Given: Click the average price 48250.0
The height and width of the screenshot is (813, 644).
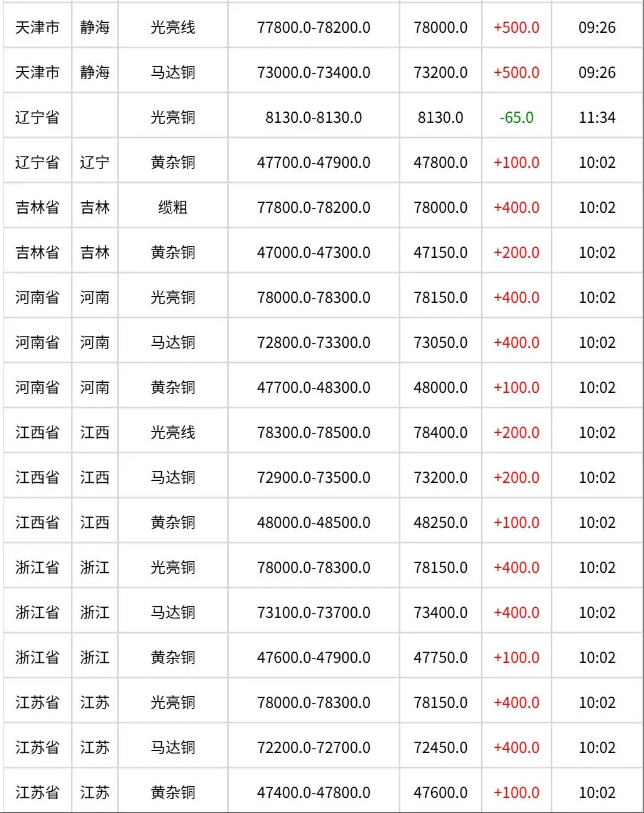Looking at the screenshot, I should coord(440,523).
